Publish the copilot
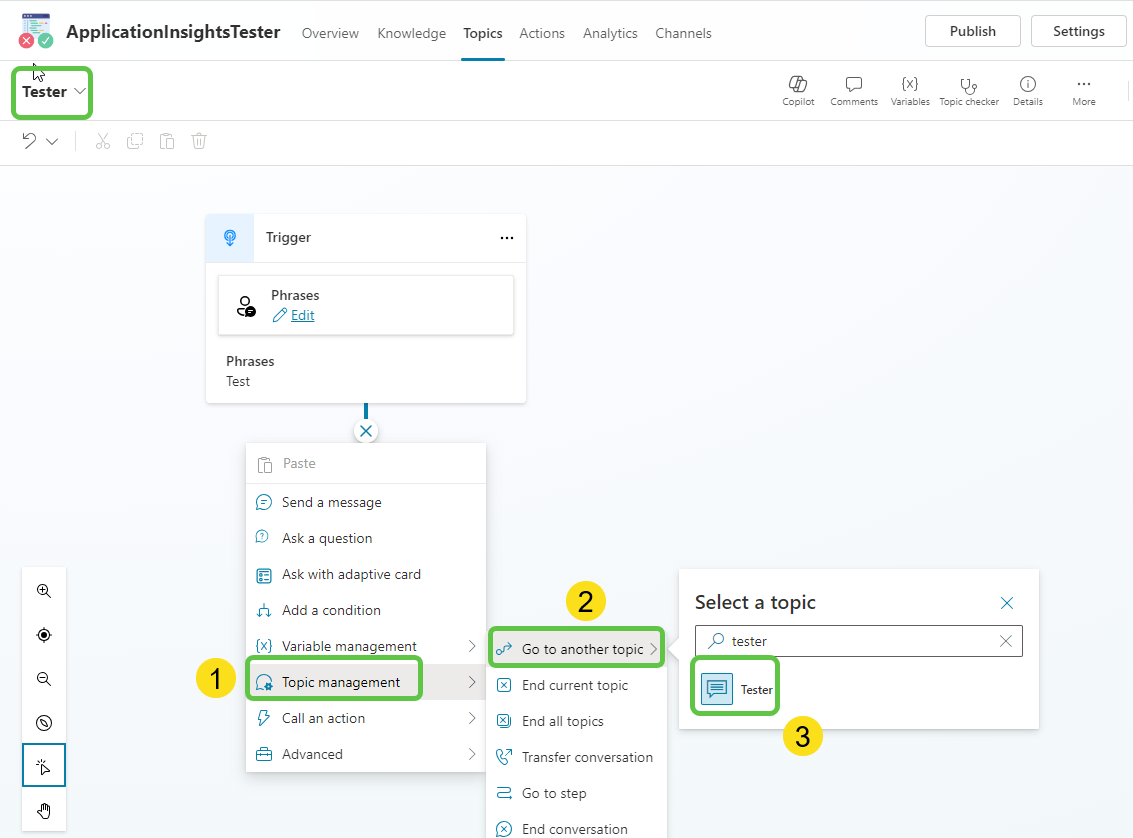 pos(971,31)
